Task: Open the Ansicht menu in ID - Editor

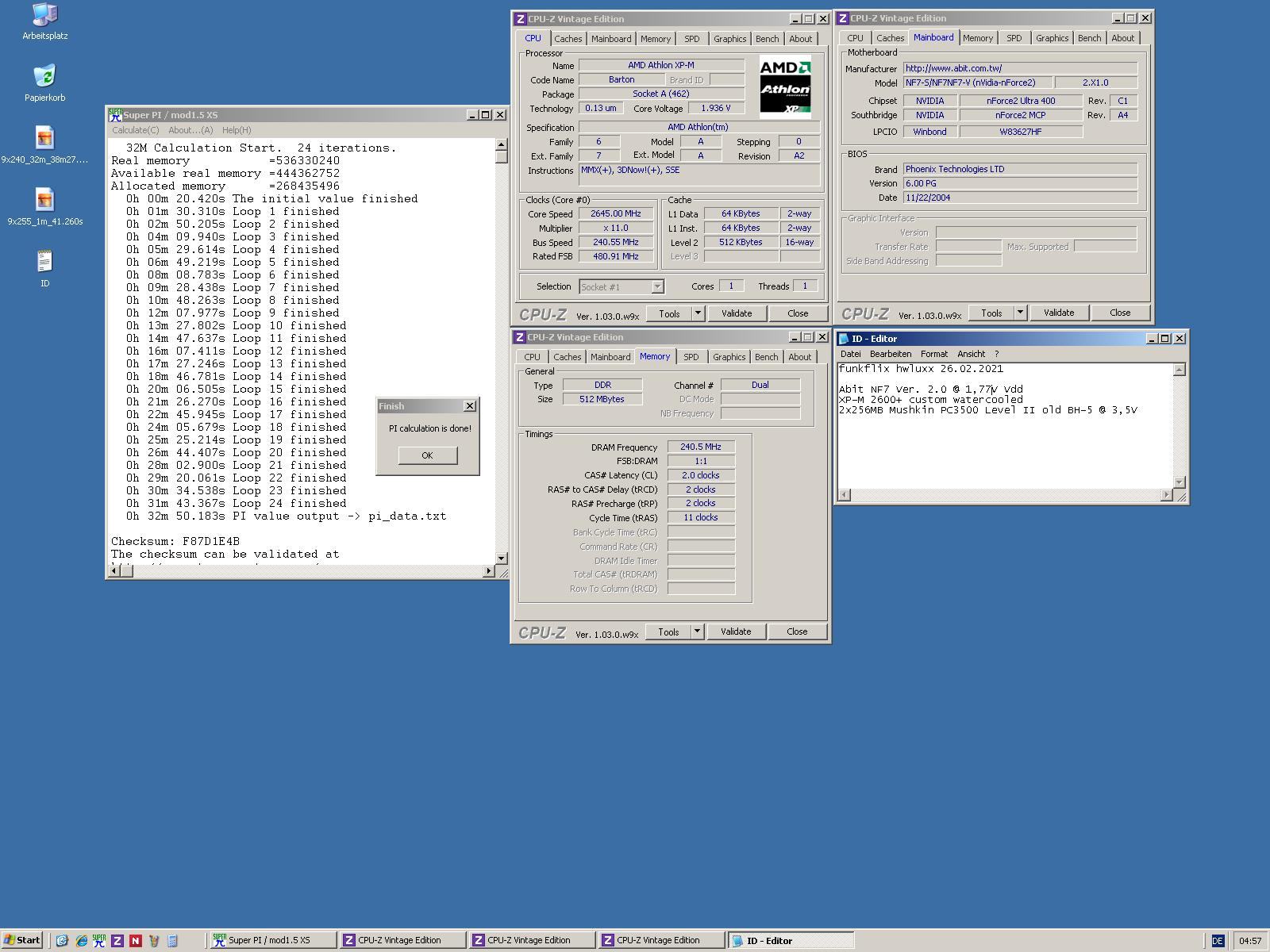Action: (x=971, y=354)
